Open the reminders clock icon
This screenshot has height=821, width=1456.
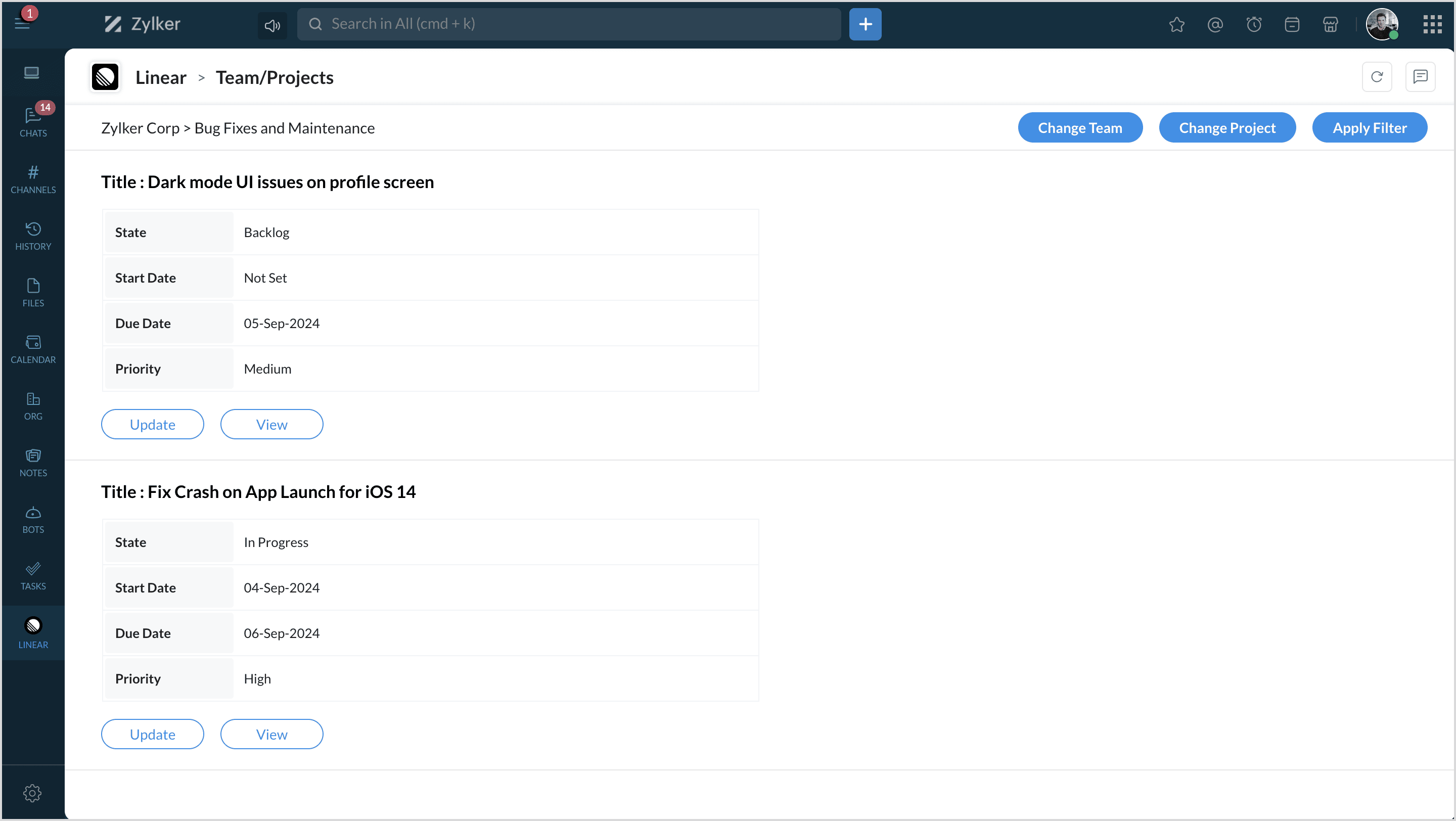(x=1254, y=24)
